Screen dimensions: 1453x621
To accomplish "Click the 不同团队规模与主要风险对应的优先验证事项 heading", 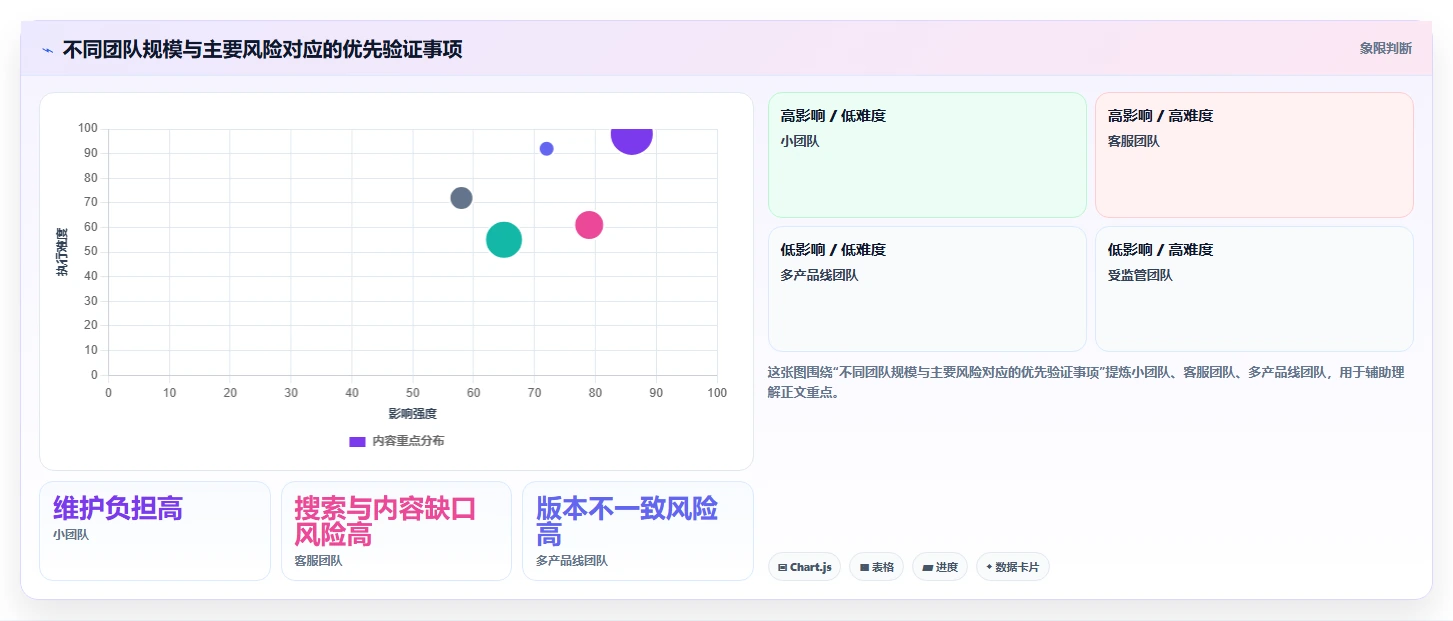I will [x=263, y=49].
